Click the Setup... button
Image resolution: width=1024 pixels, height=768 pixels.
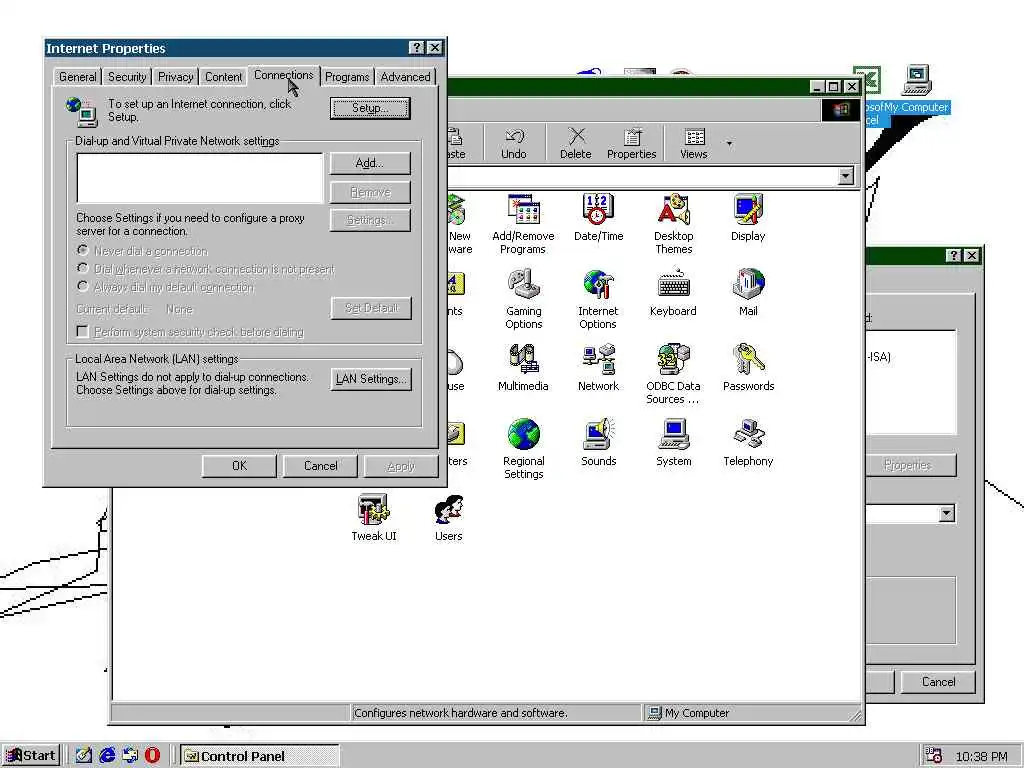pos(370,108)
